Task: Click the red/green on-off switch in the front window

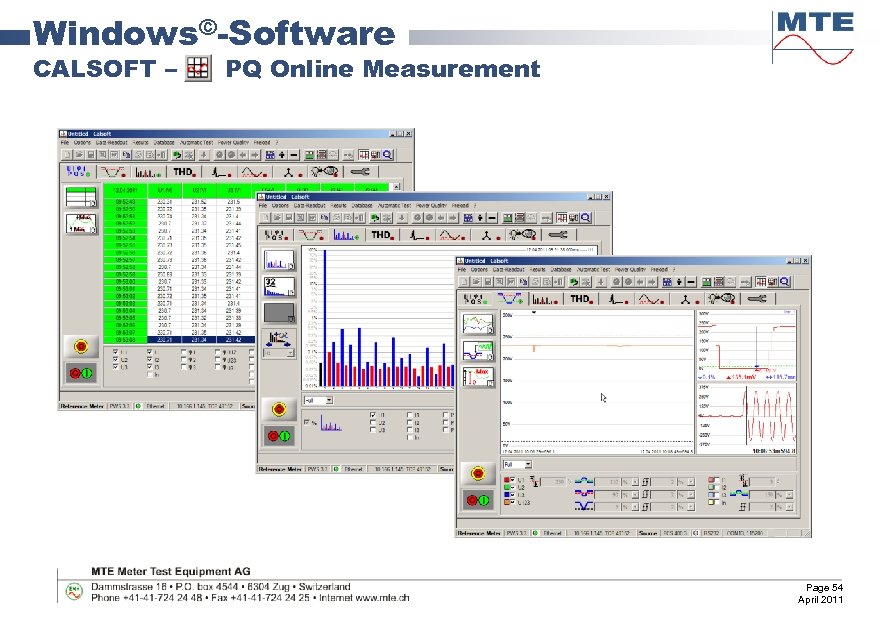Action: coord(478,500)
